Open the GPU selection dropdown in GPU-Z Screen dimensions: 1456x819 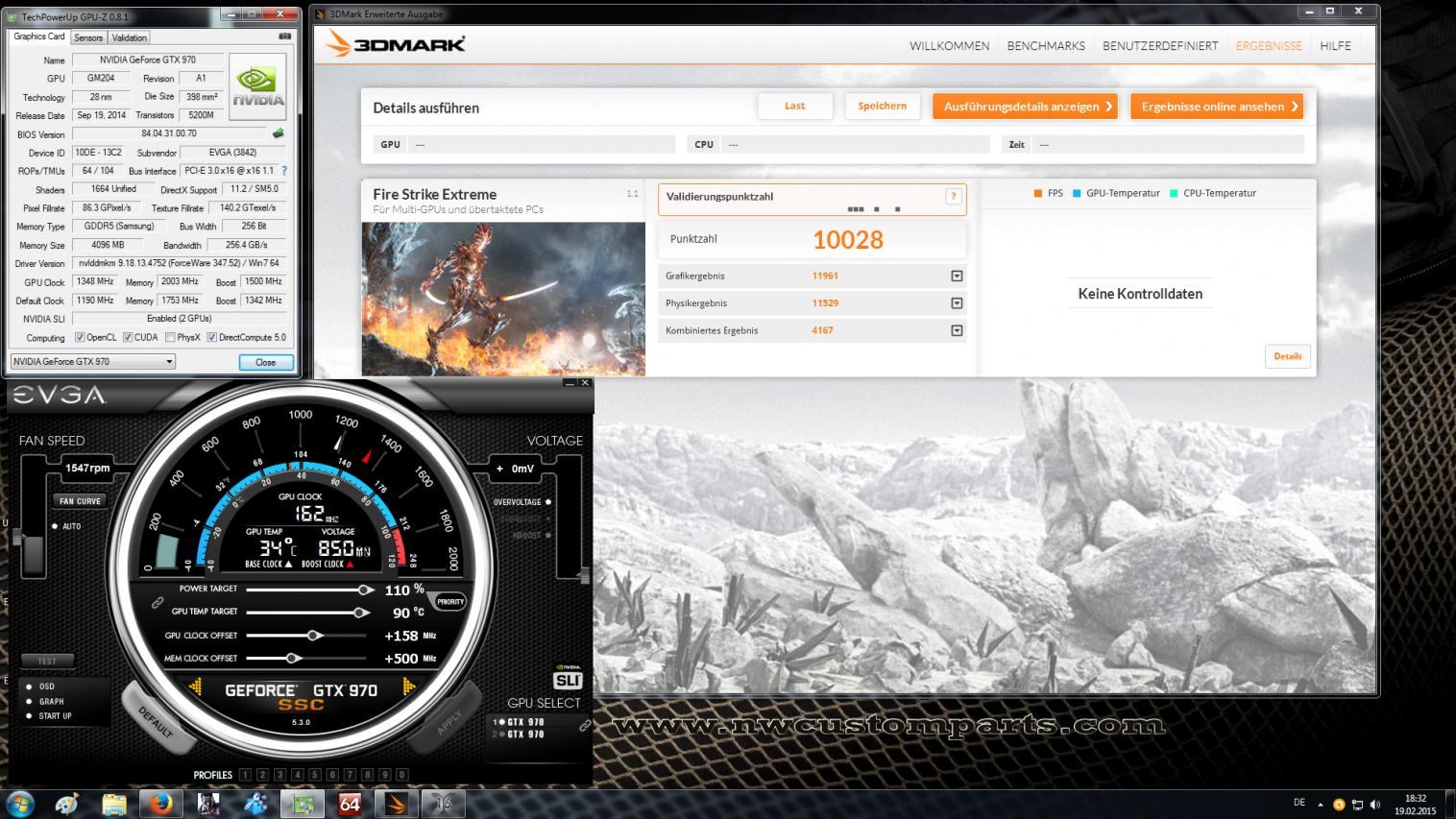click(92, 362)
